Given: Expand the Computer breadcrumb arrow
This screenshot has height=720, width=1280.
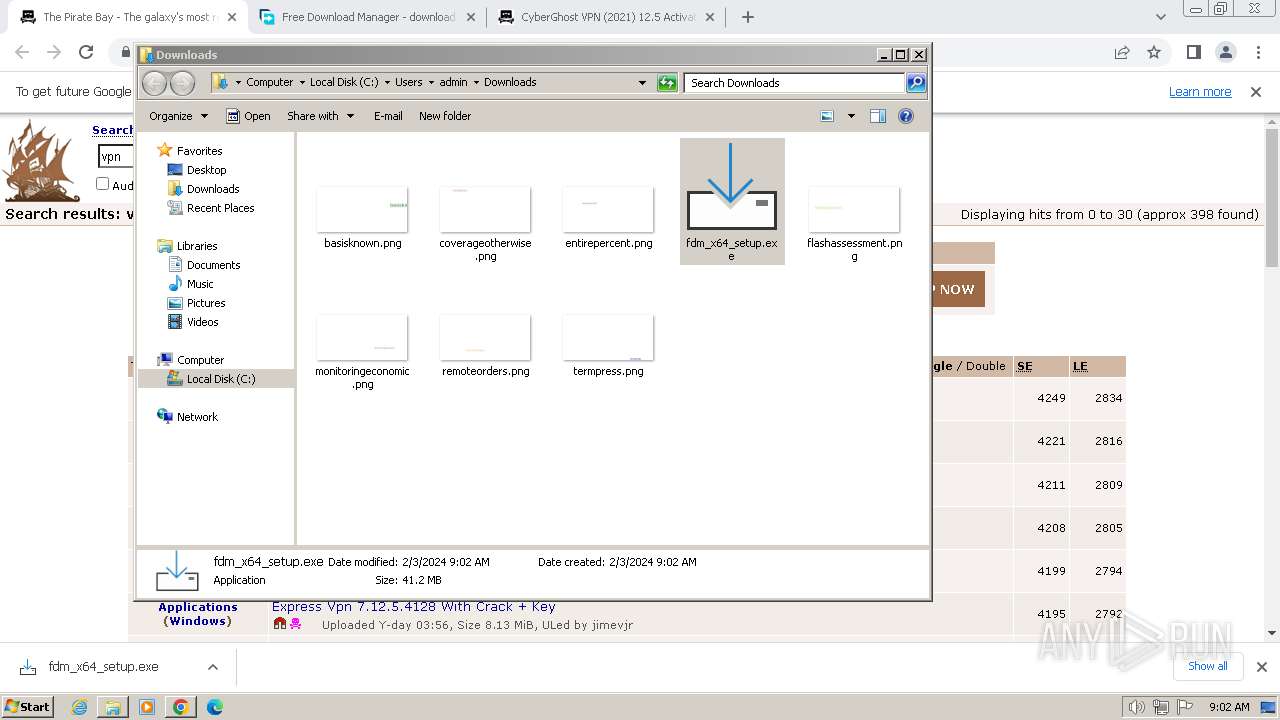Looking at the screenshot, I should point(301,83).
